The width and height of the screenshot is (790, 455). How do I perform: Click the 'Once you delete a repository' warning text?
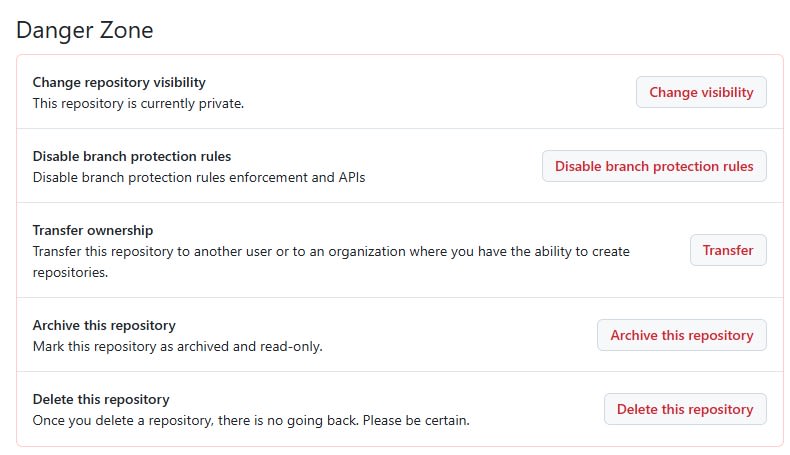click(130, 420)
